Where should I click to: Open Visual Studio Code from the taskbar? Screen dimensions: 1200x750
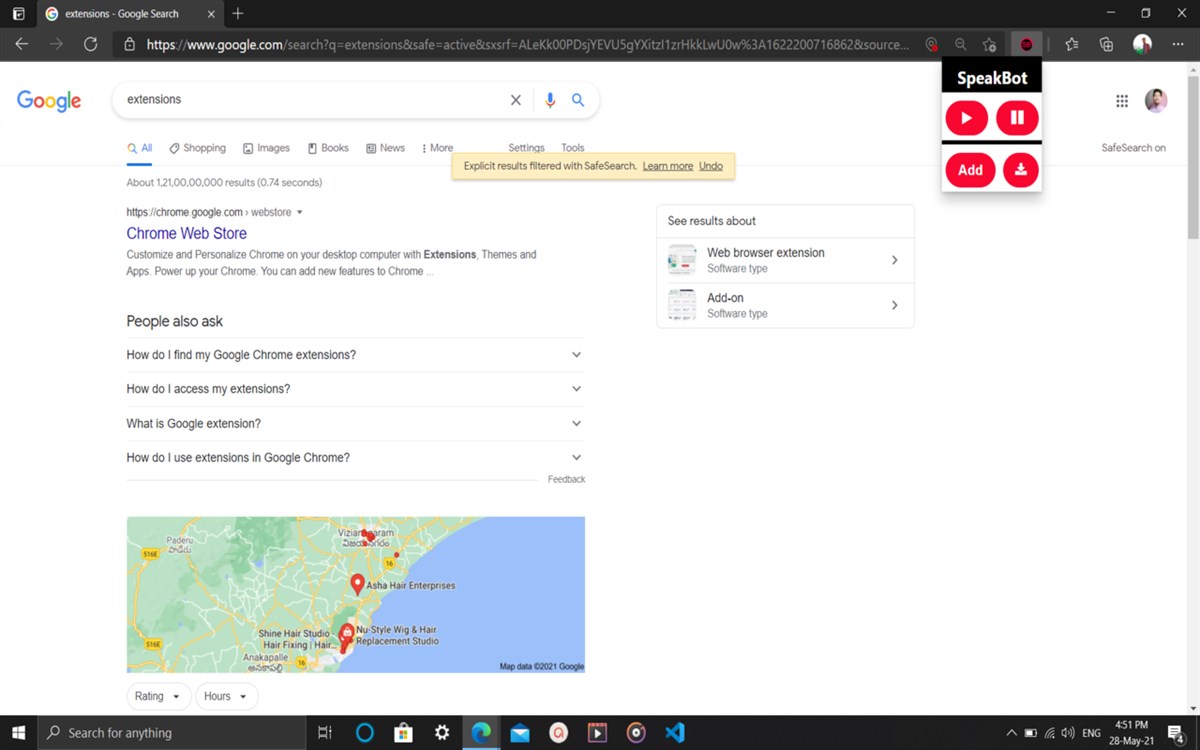tap(675, 732)
